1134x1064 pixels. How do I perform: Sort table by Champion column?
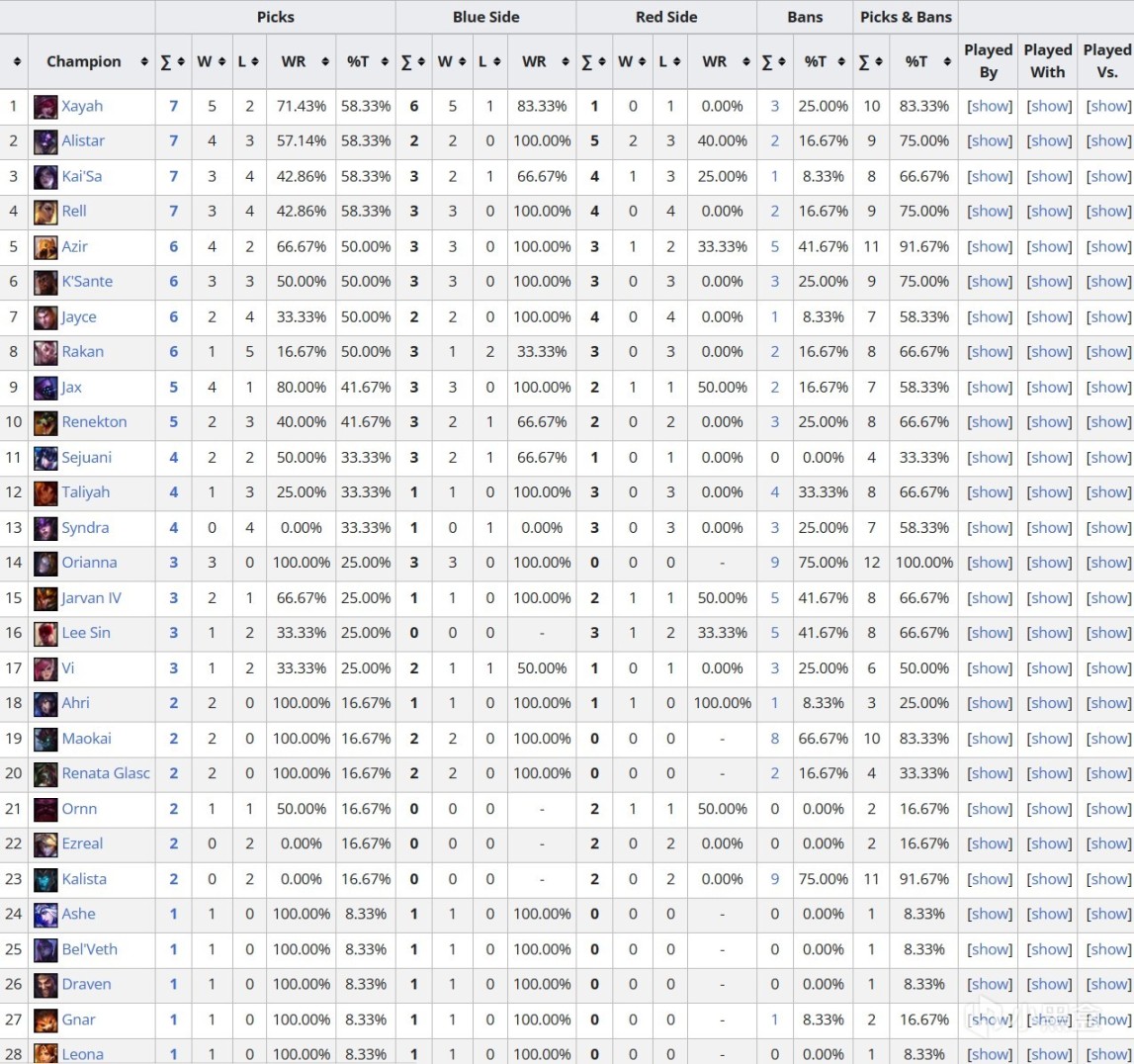click(92, 61)
